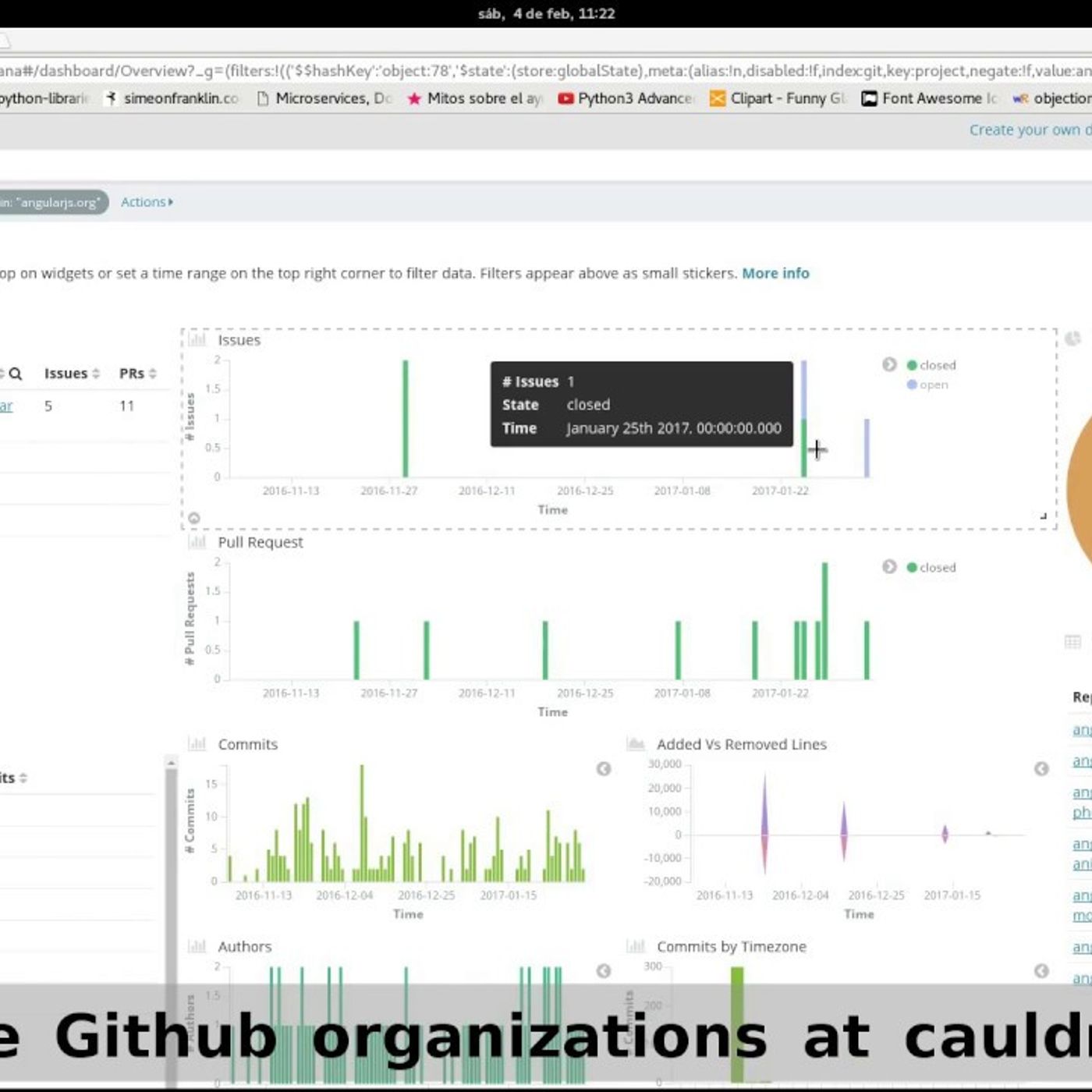
Task: Click the browser address bar URL
Action: click(x=546, y=71)
